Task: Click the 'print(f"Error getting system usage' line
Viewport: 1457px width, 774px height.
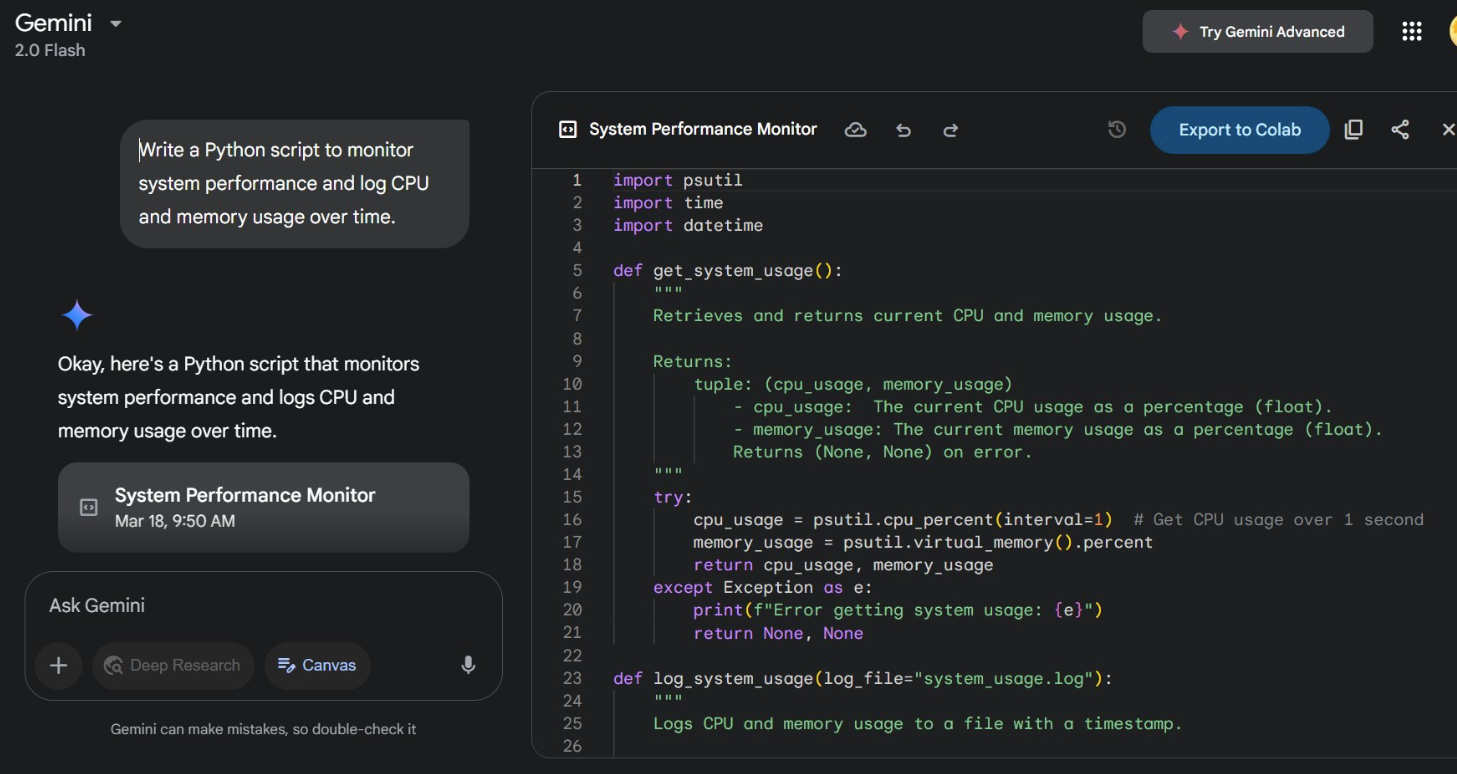Action: click(898, 611)
